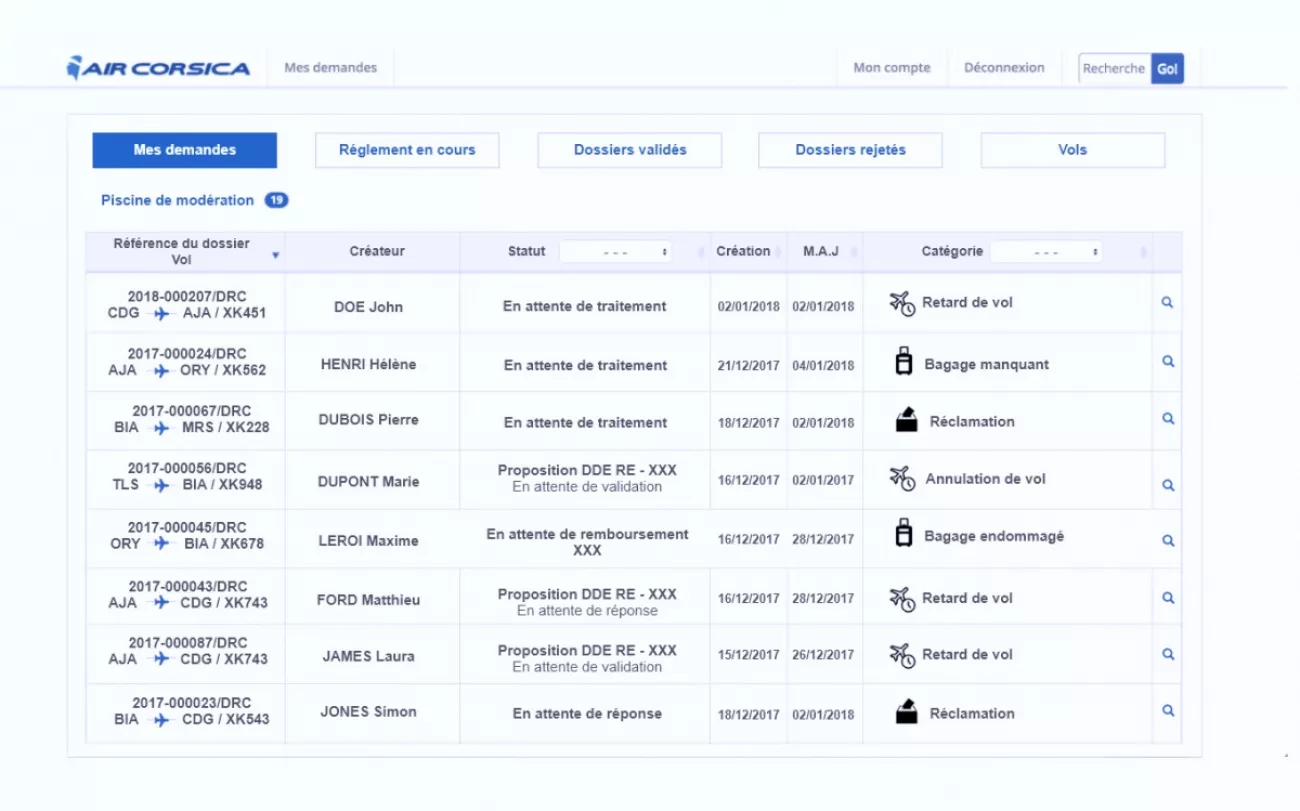Click creator name LEROI Maxime
This screenshot has height=811, width=1300.
point(368,541)
